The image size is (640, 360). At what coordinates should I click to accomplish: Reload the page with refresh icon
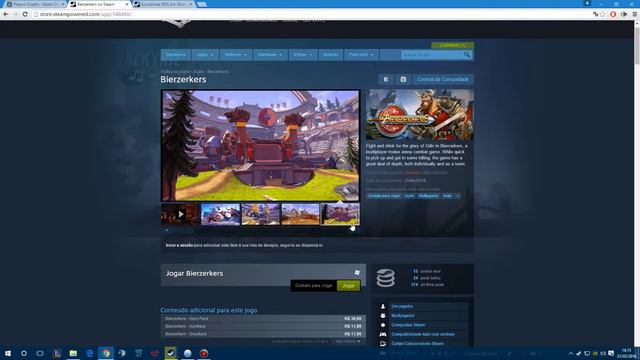coord(25,14)
